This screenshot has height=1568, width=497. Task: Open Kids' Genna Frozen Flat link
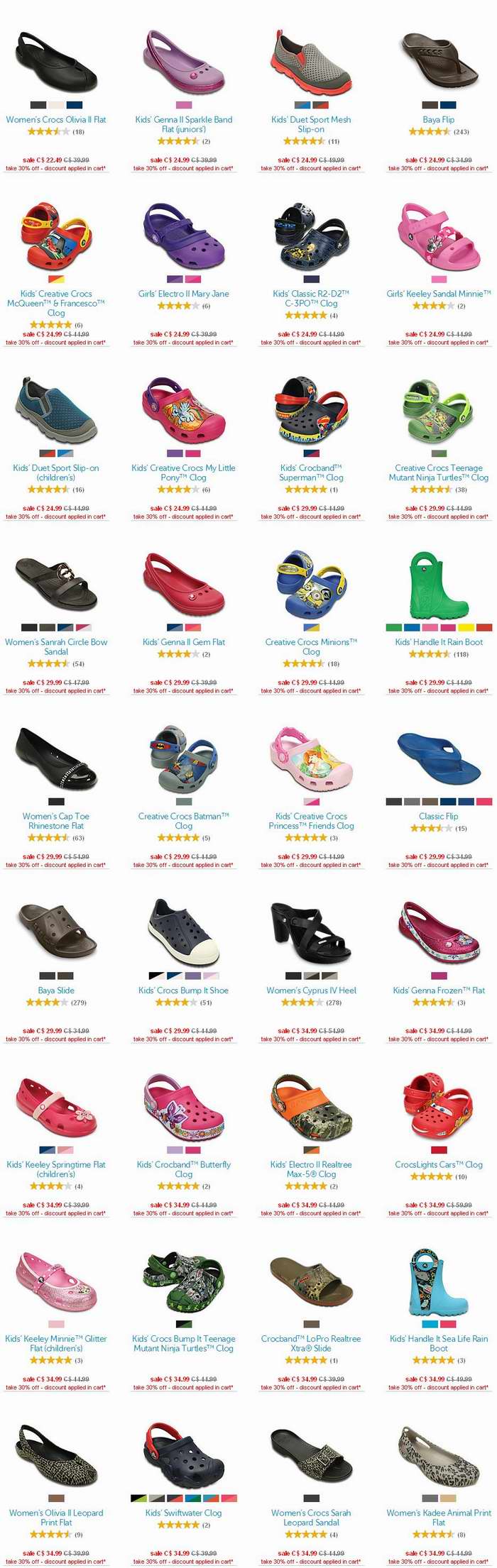pyautogui.click(x=439, y=990)
